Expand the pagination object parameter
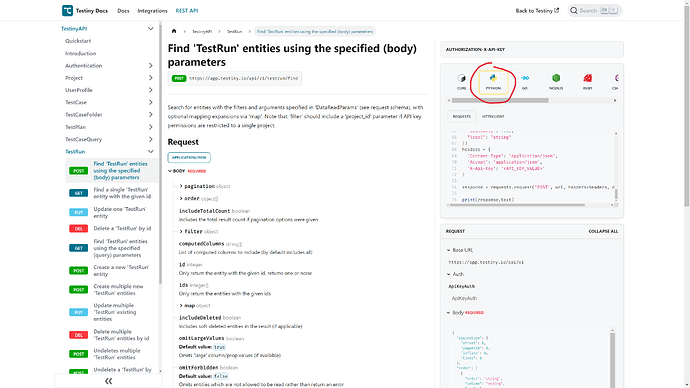The width and height of the screenshot is (690, 388). [x=181, y=186]
